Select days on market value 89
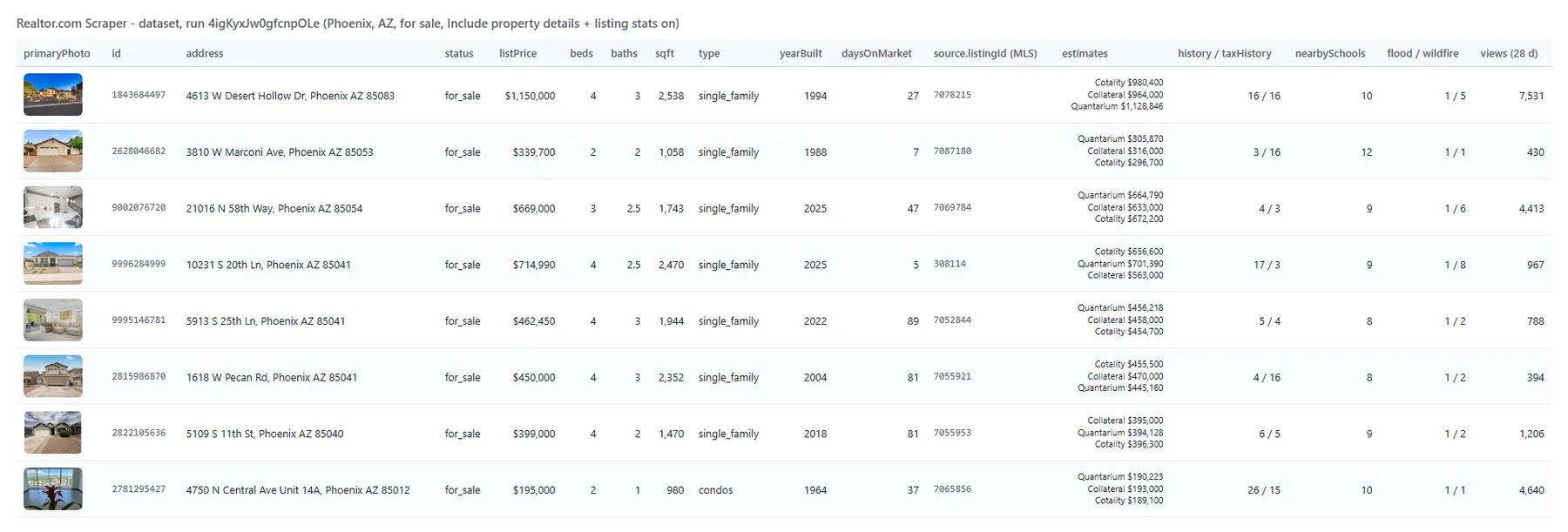 [913, 321]
